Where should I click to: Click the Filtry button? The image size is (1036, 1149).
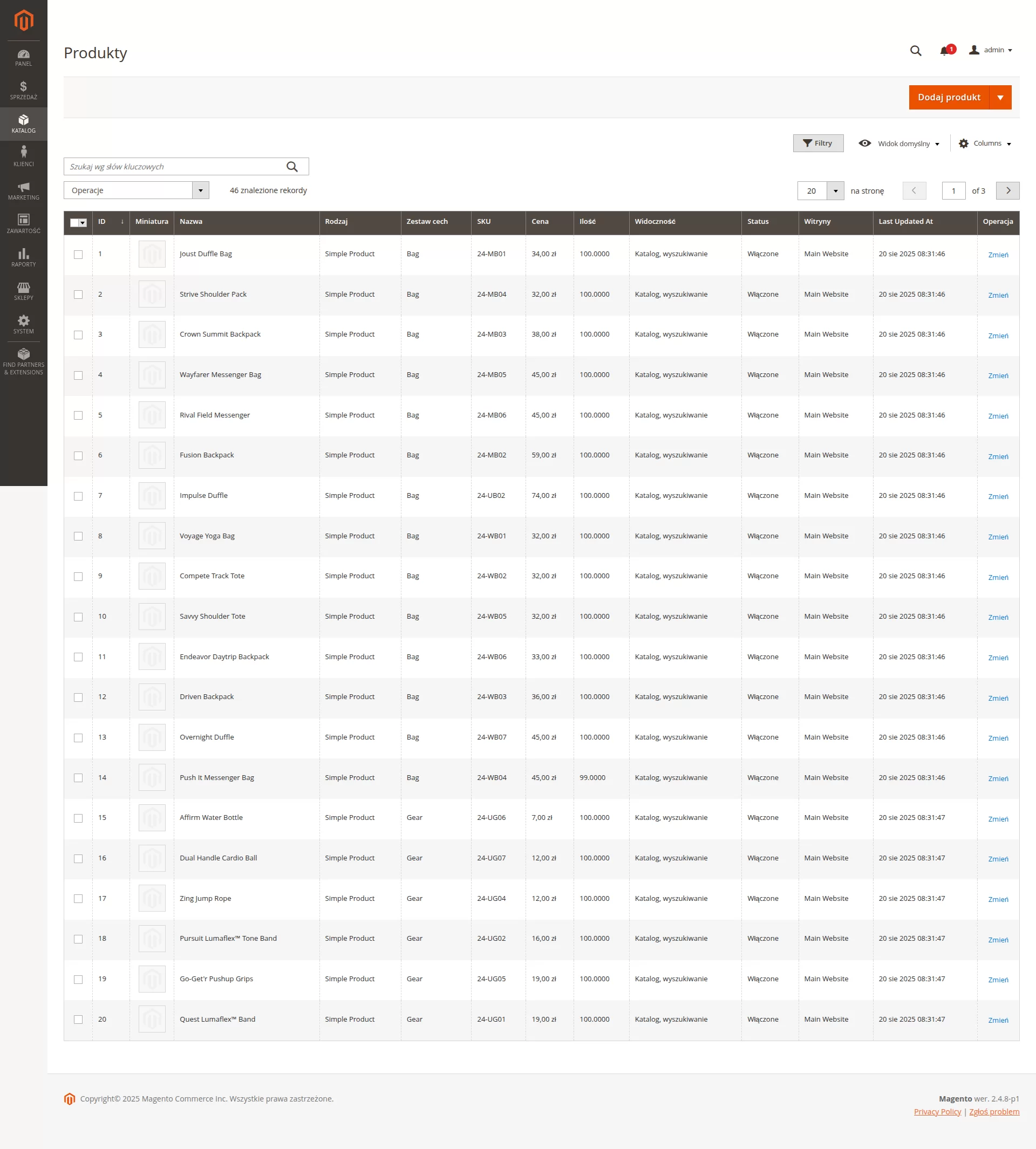click(817, 143)
